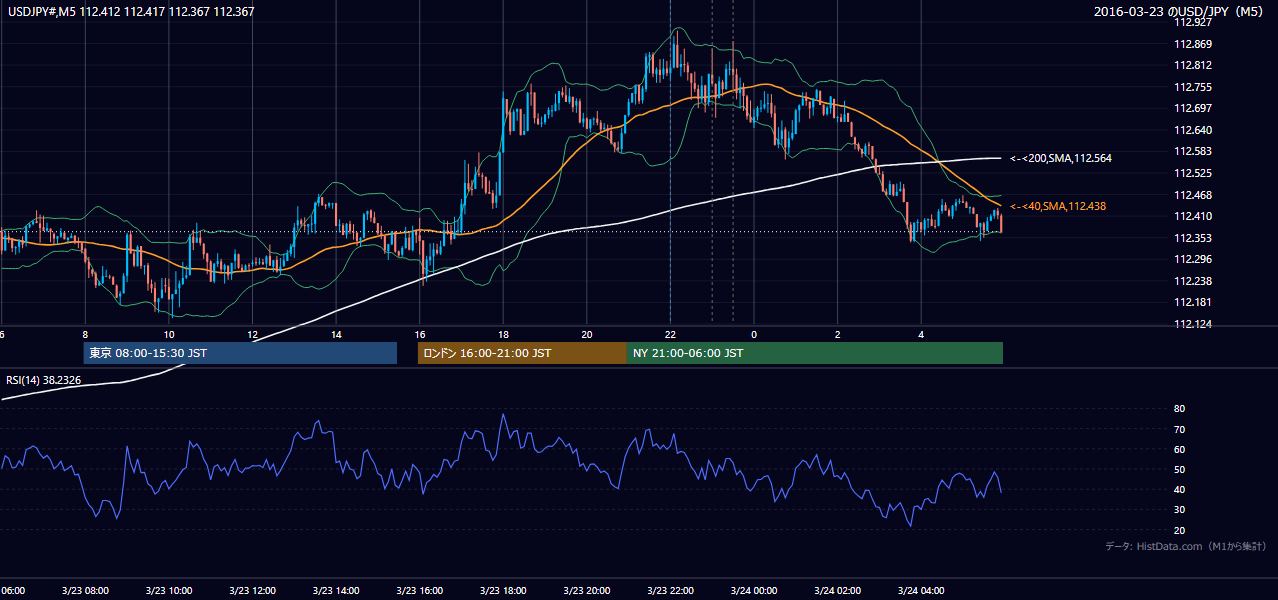This screenshot has width=1278, height=600.
Task: Click RSI scale value 30
Action: coord(1179,510)
